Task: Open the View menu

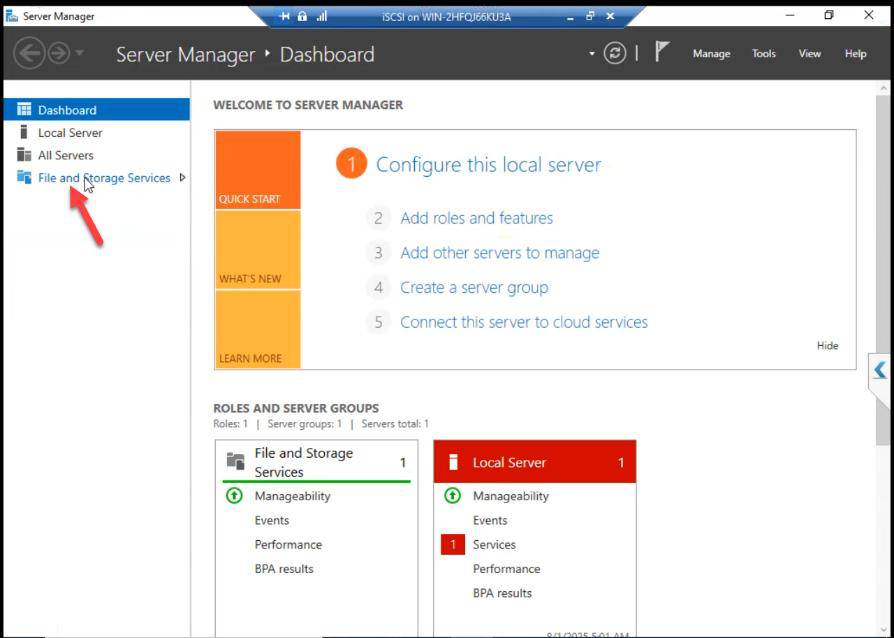Action: click(810, 54)
